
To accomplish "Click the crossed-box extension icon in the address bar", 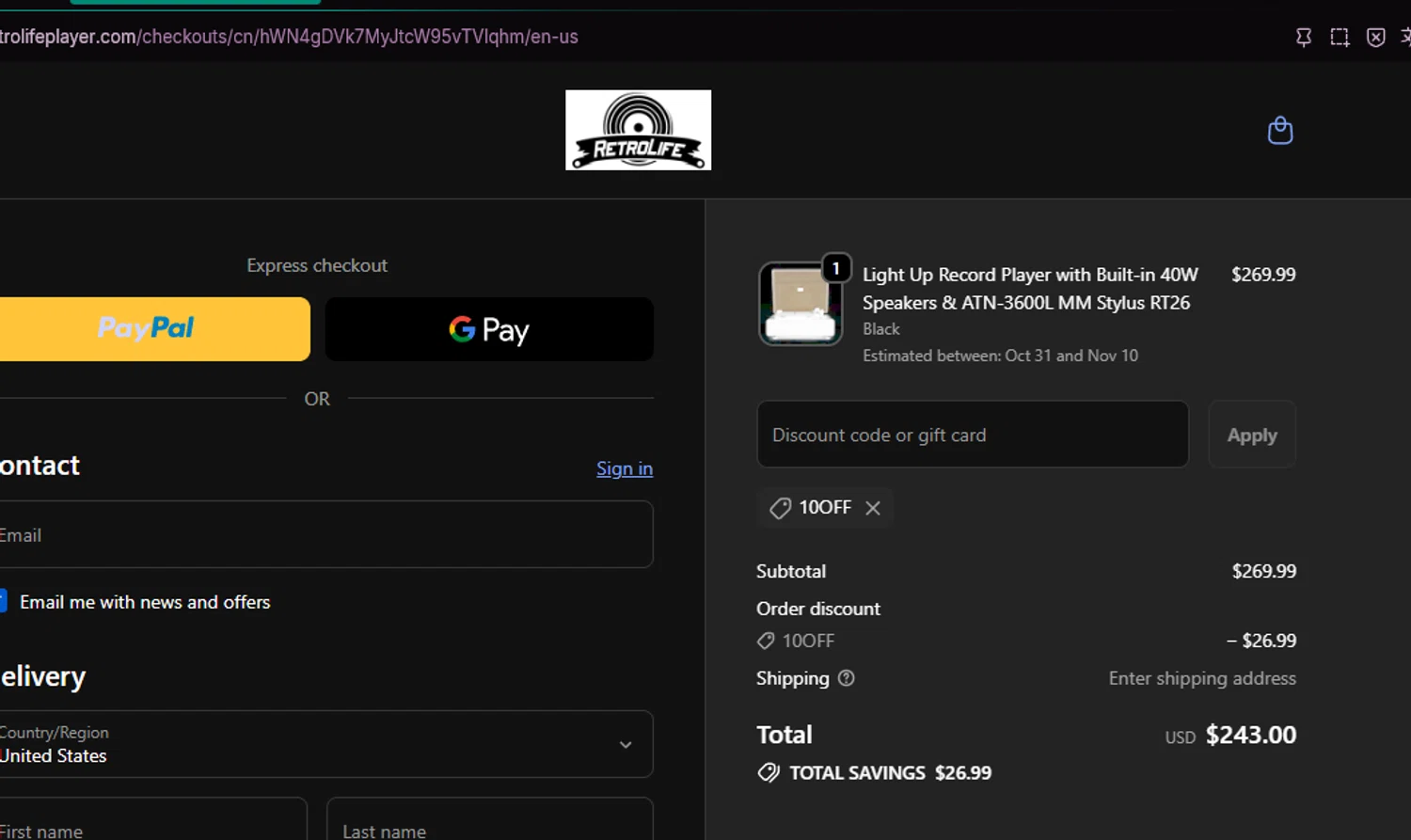I will pos(1375,37).
